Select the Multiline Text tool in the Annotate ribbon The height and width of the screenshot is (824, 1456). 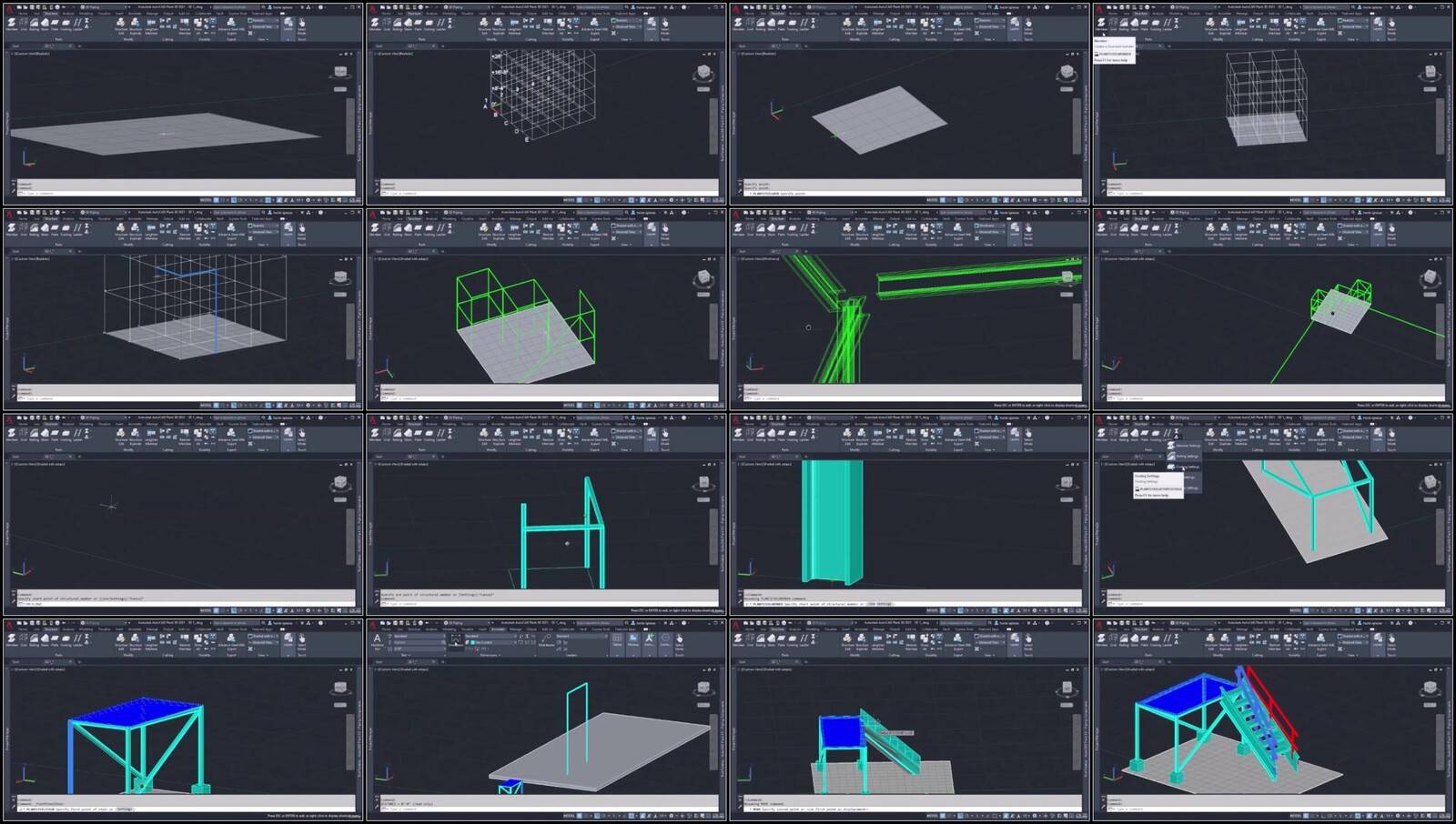[378, 640]
